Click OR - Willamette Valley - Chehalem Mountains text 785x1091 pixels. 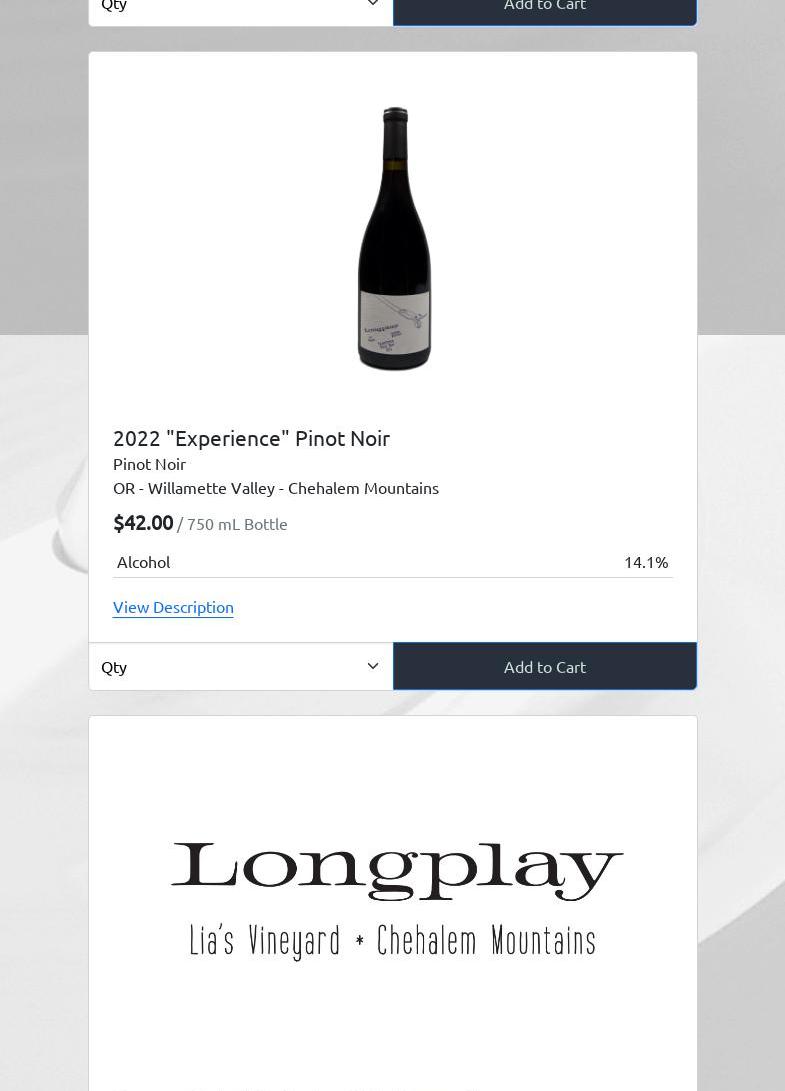click(276, 488)
